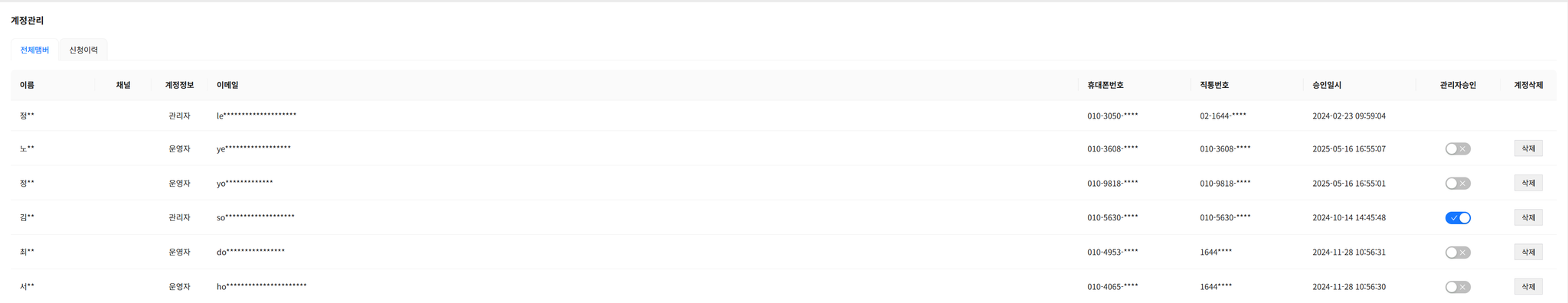Delete the account with yo*** email

1528,183
